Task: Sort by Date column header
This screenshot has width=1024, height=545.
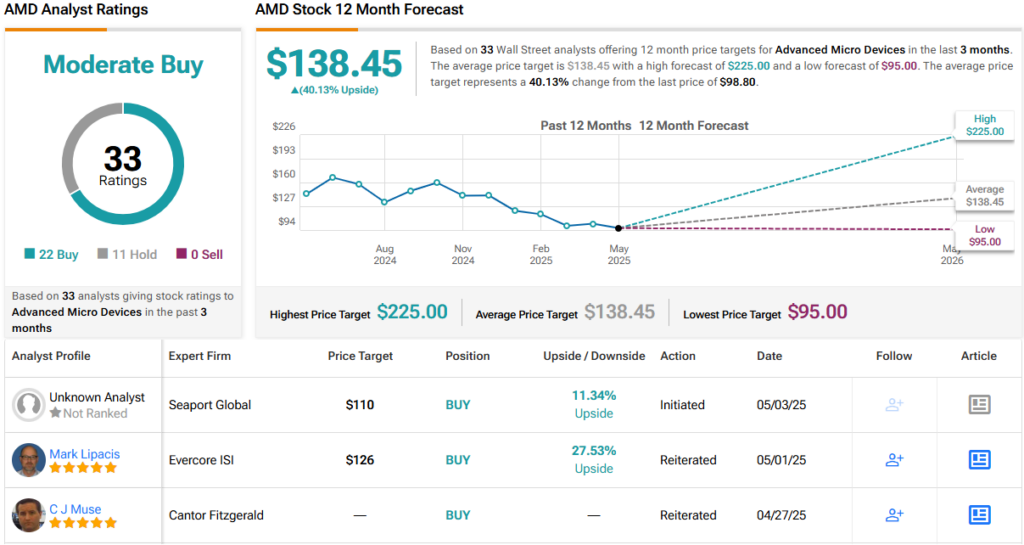Action: pos(769,356)
